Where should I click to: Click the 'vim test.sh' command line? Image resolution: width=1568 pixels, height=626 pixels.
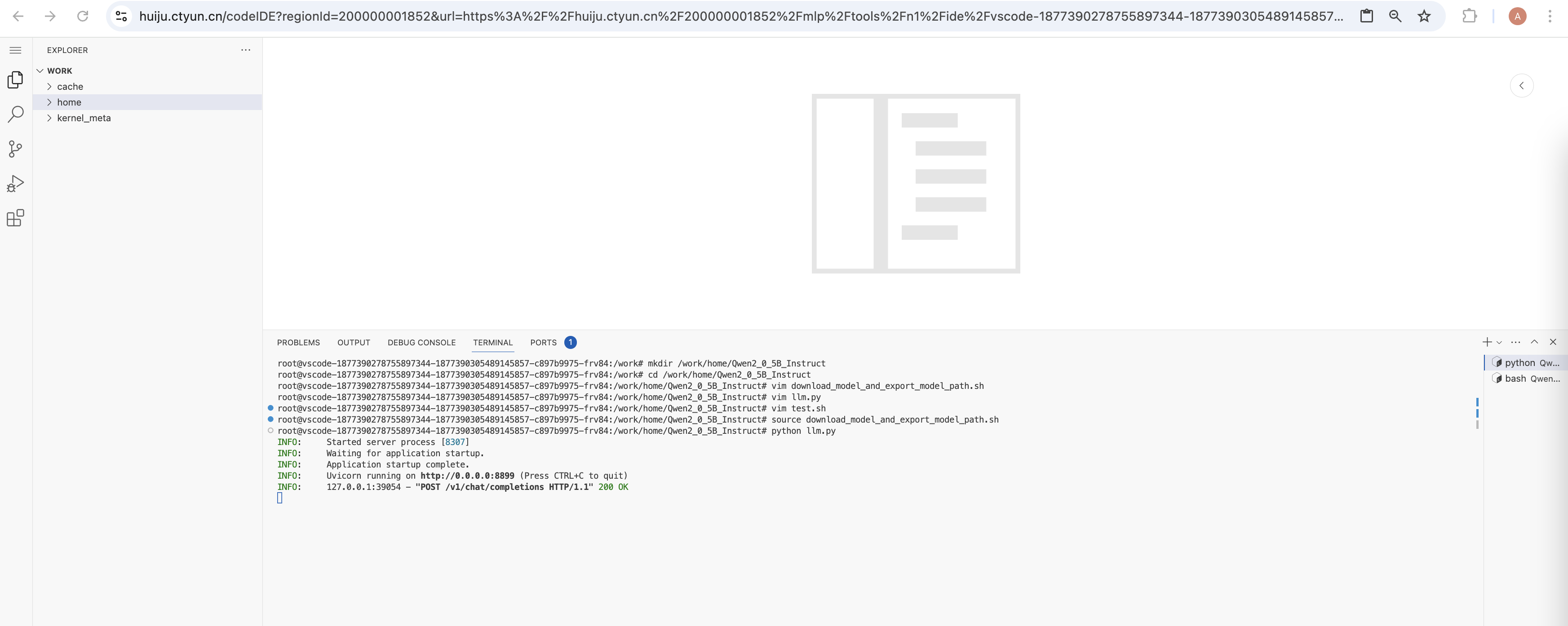(x=551, y=408)
